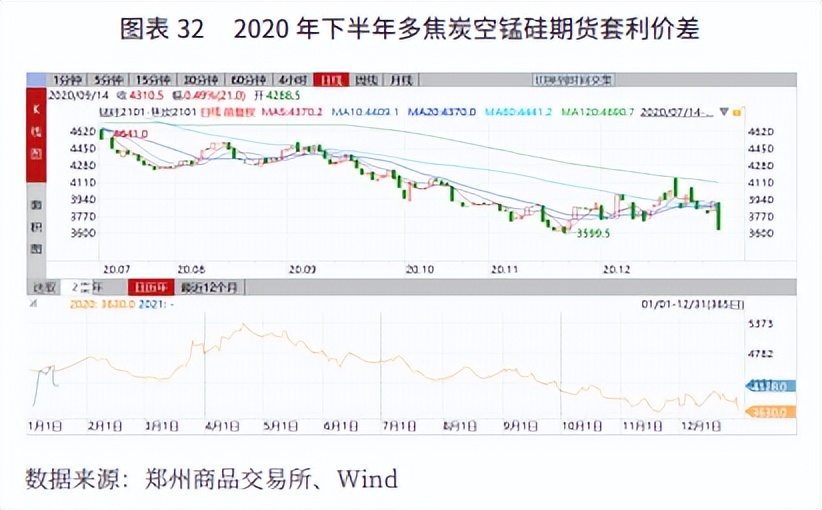
Task: Select the 月线 monthly chart tab
Action: 402,79
